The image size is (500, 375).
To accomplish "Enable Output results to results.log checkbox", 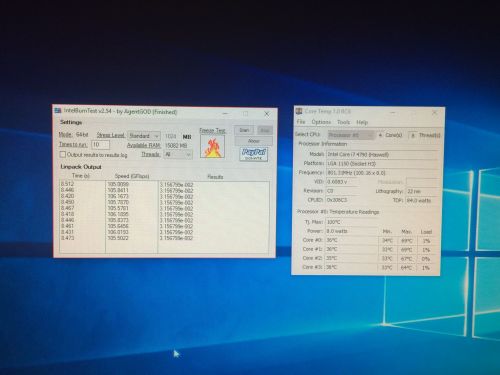I will 62,154.
